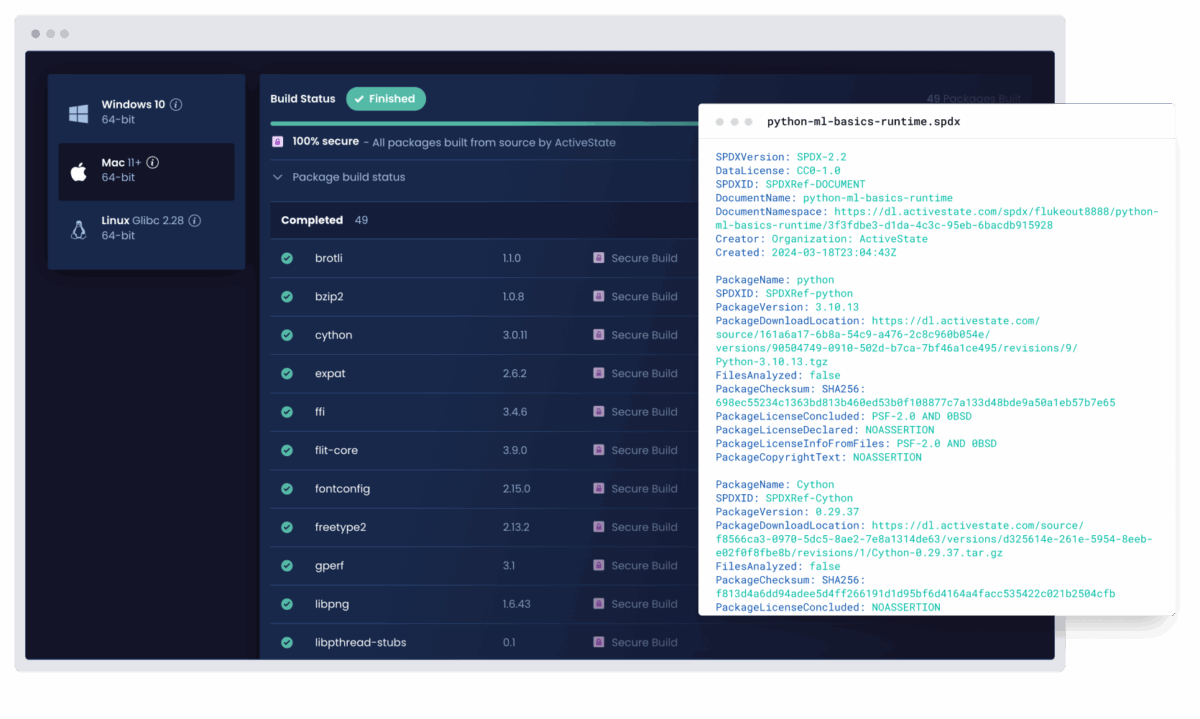This screenshot has width=1200, height=719.
Task: Click the lock icon beside 100% secure
Action: pyautogui.click(x=277, y=142)
